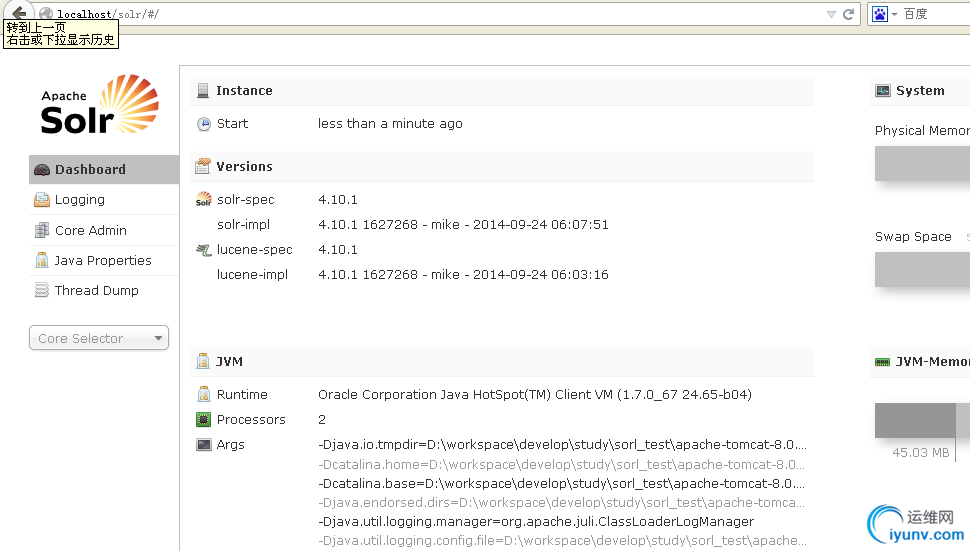
Task: Open the Core Selector dropdown
Action: [99, 338]
